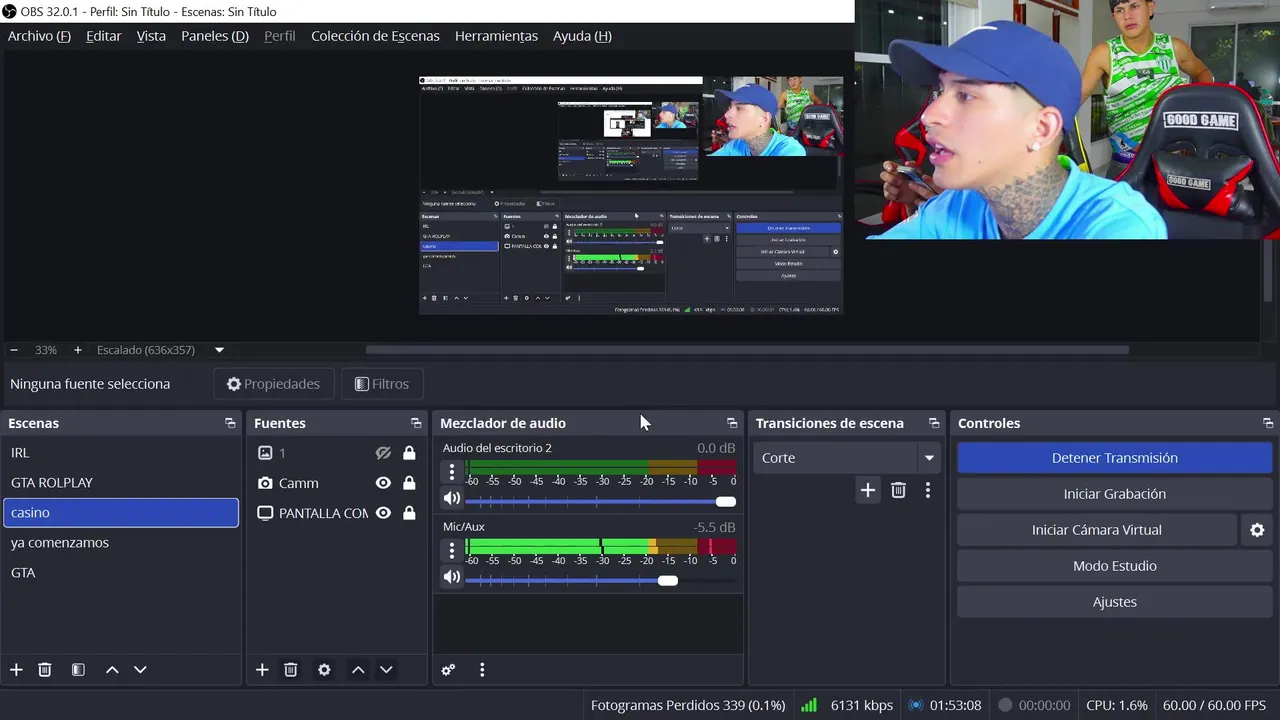1280x720 pixels.
Task: Hide the PANTALLA COM source
Action: tap(383, 513)
